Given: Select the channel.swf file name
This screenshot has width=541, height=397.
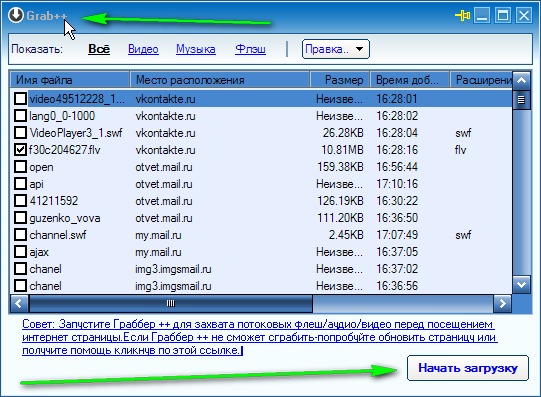Looking at the screenshot, I should [58, 235].
